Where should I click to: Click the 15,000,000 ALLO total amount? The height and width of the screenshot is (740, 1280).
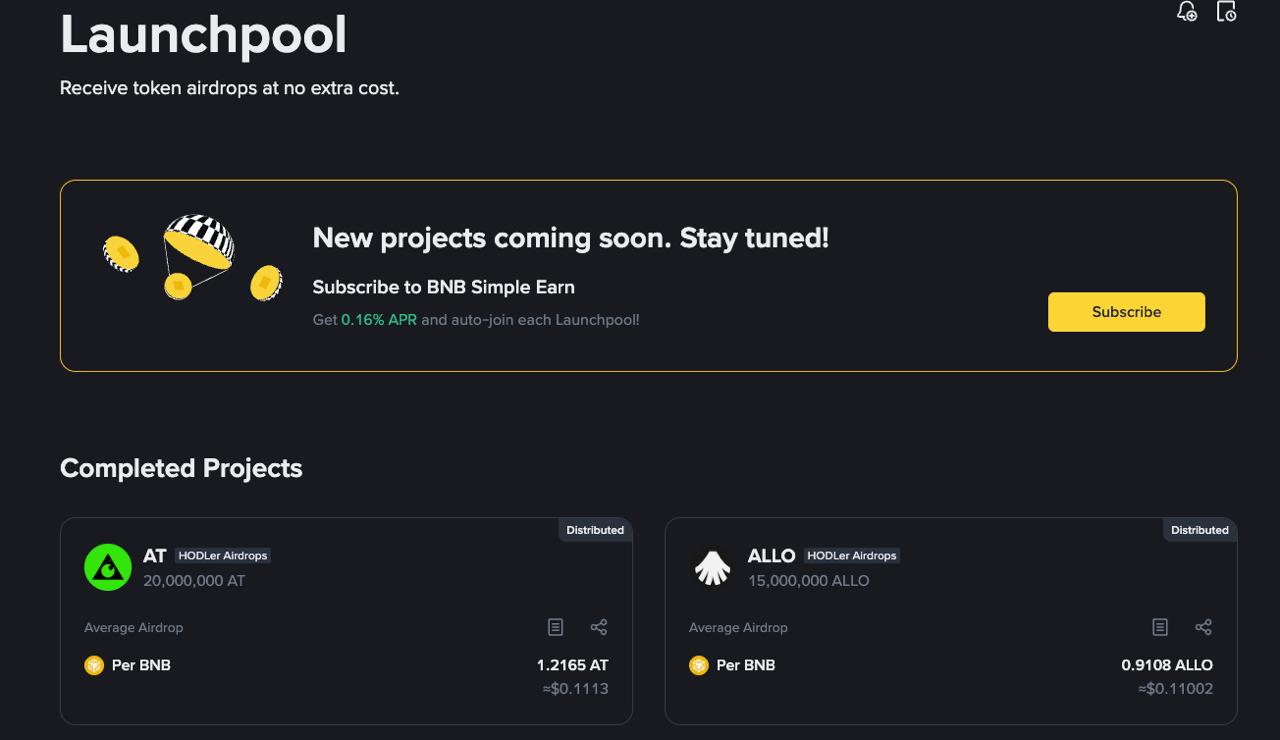pyautogui.click(x=808, y=580)
